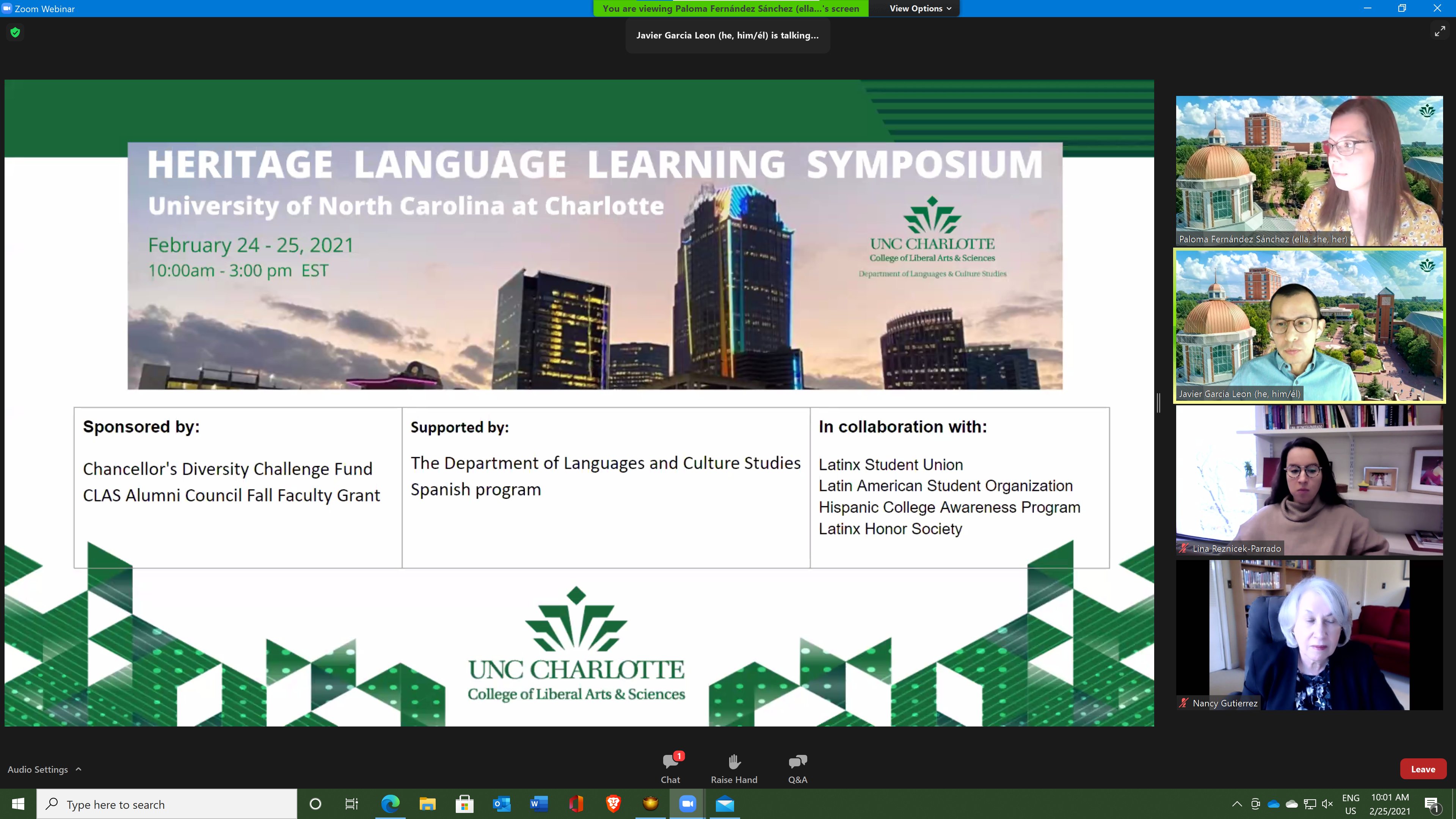Click the green encryption shield icon

[15, 33]
